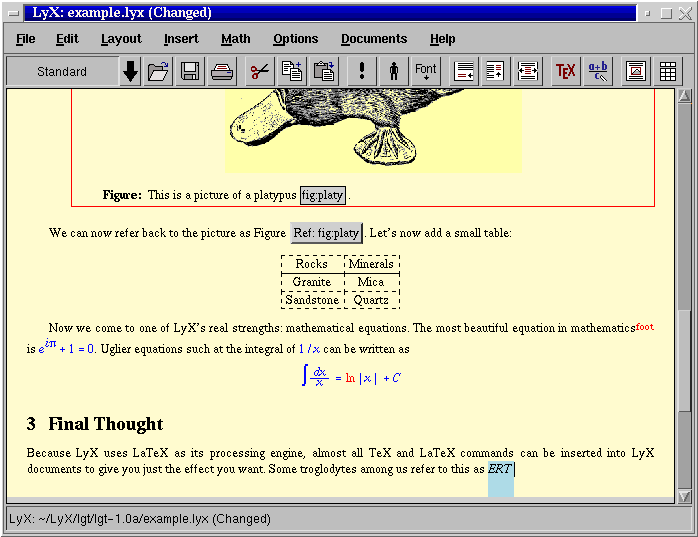Click the Minerals table cell
This screenshot has width=698, height=537.
pyautogui.click(x=372, y=264)
